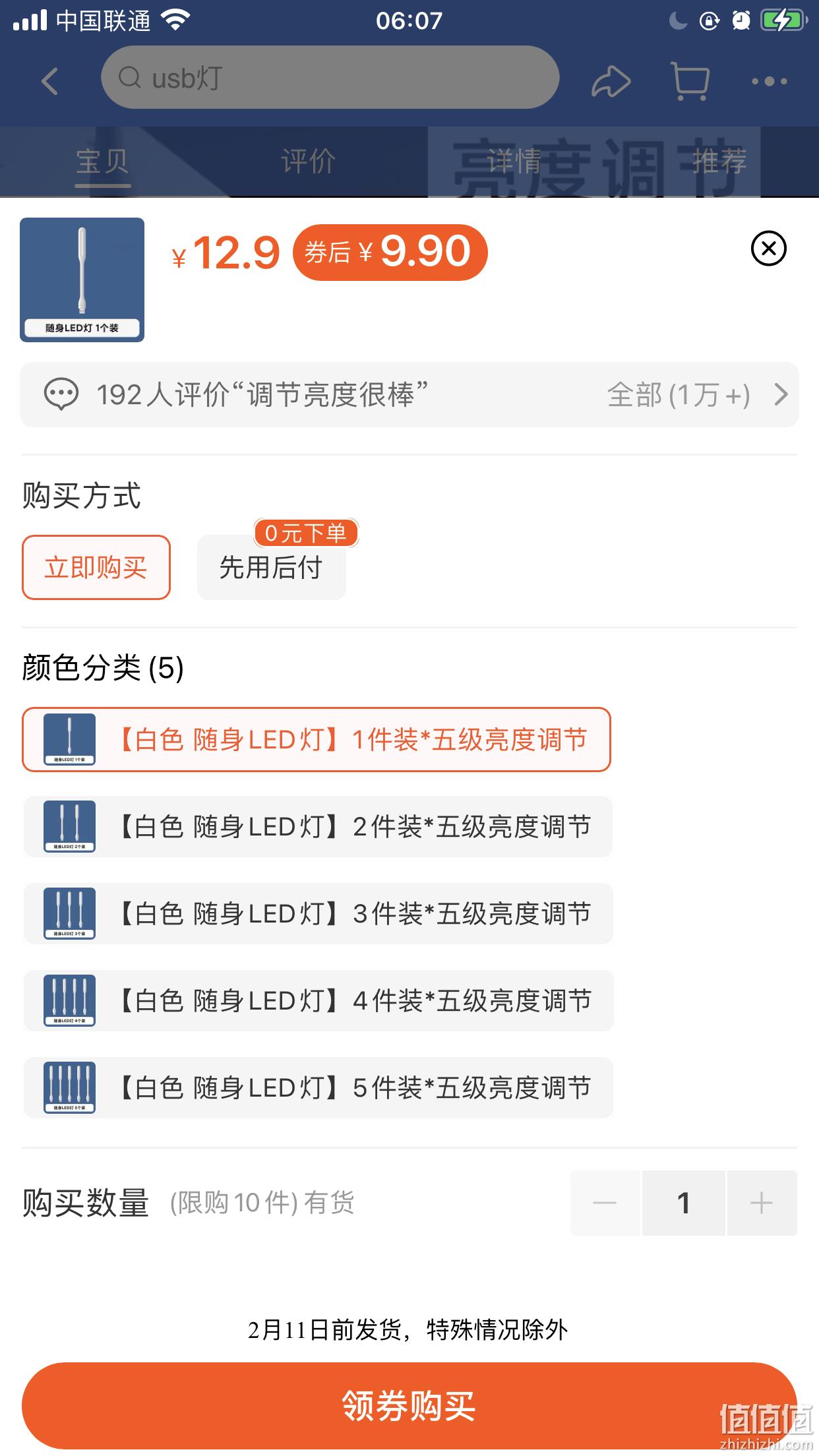Open the three-dot more menu

pos(770,82)
